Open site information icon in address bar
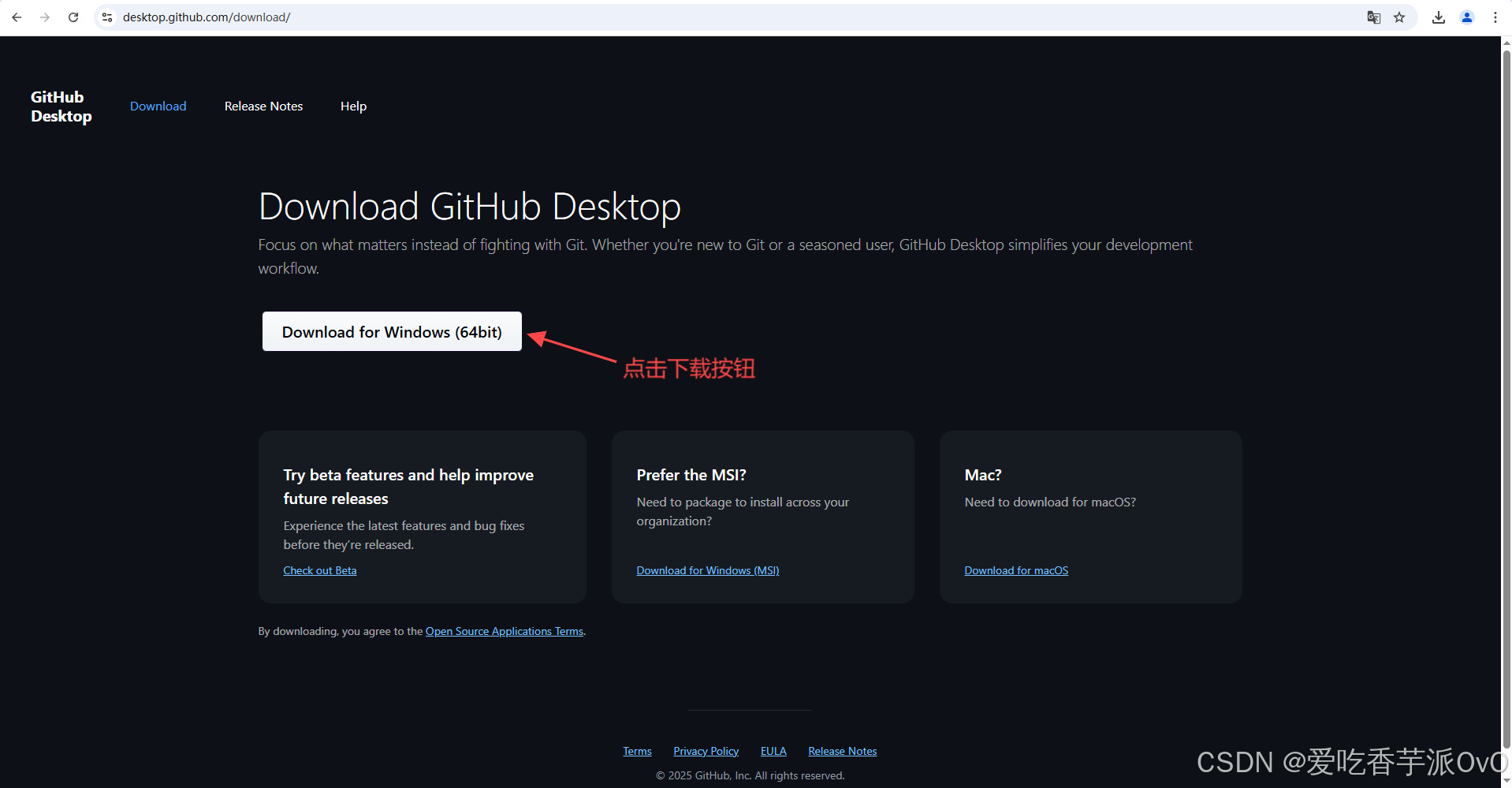Image resolution: width=1512 pixels, height=788 pixels. [x=107, y=17]
